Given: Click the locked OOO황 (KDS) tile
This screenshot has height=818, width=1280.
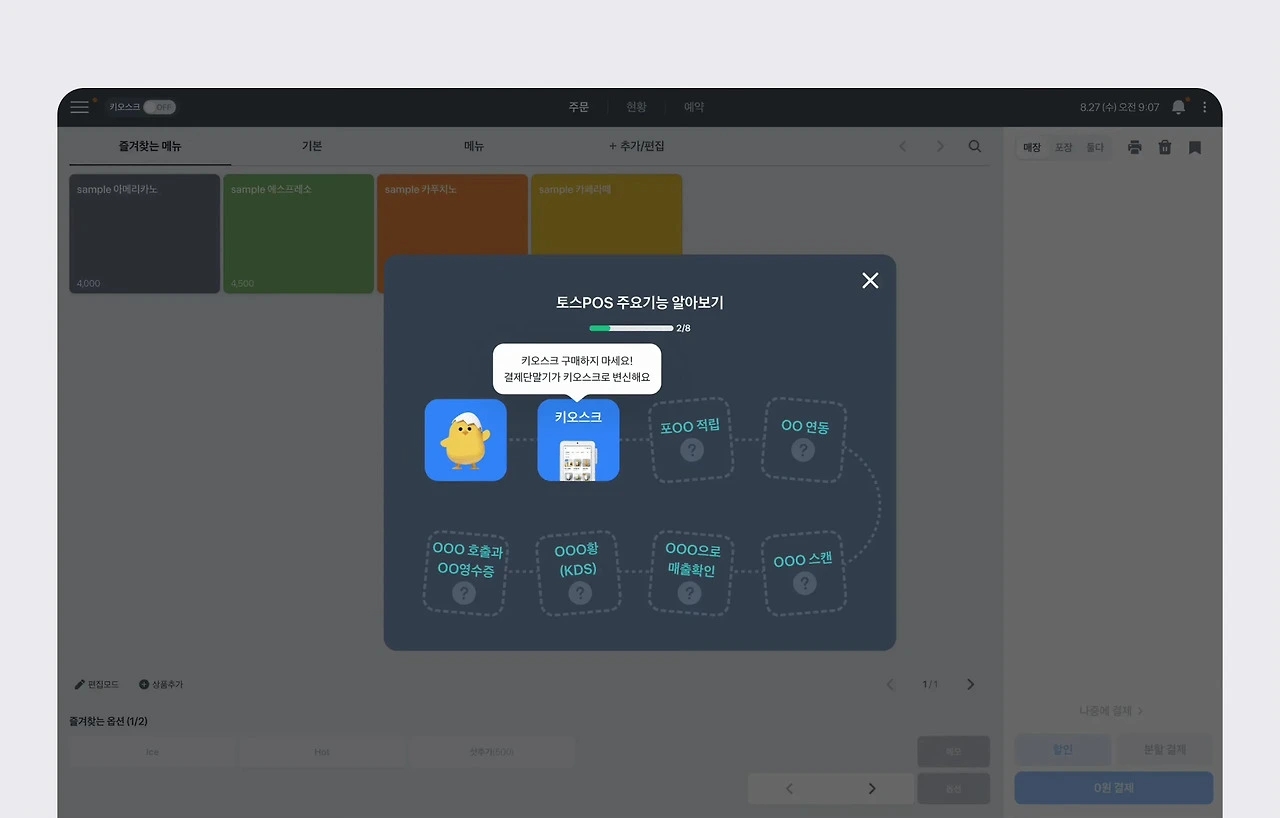Looking at the screenshot, I should coord(579,573).
